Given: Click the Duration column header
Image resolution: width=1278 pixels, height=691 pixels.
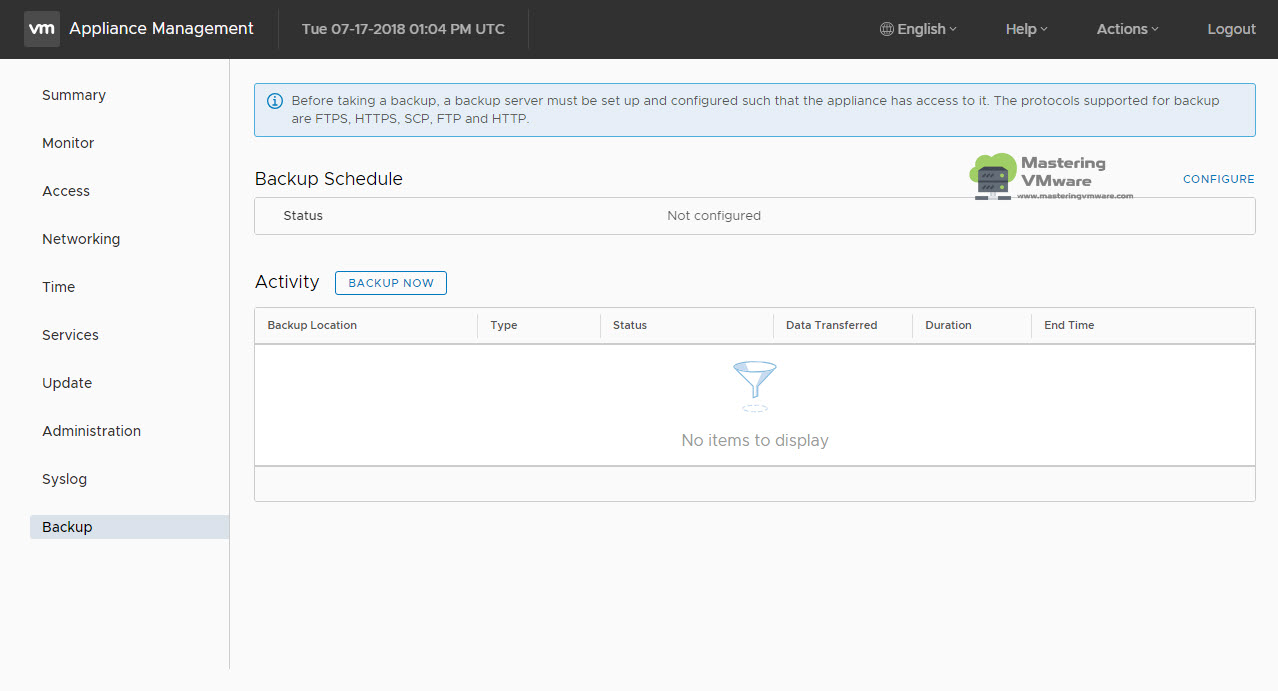Looking at the screenshot, I should click(946, 325).
